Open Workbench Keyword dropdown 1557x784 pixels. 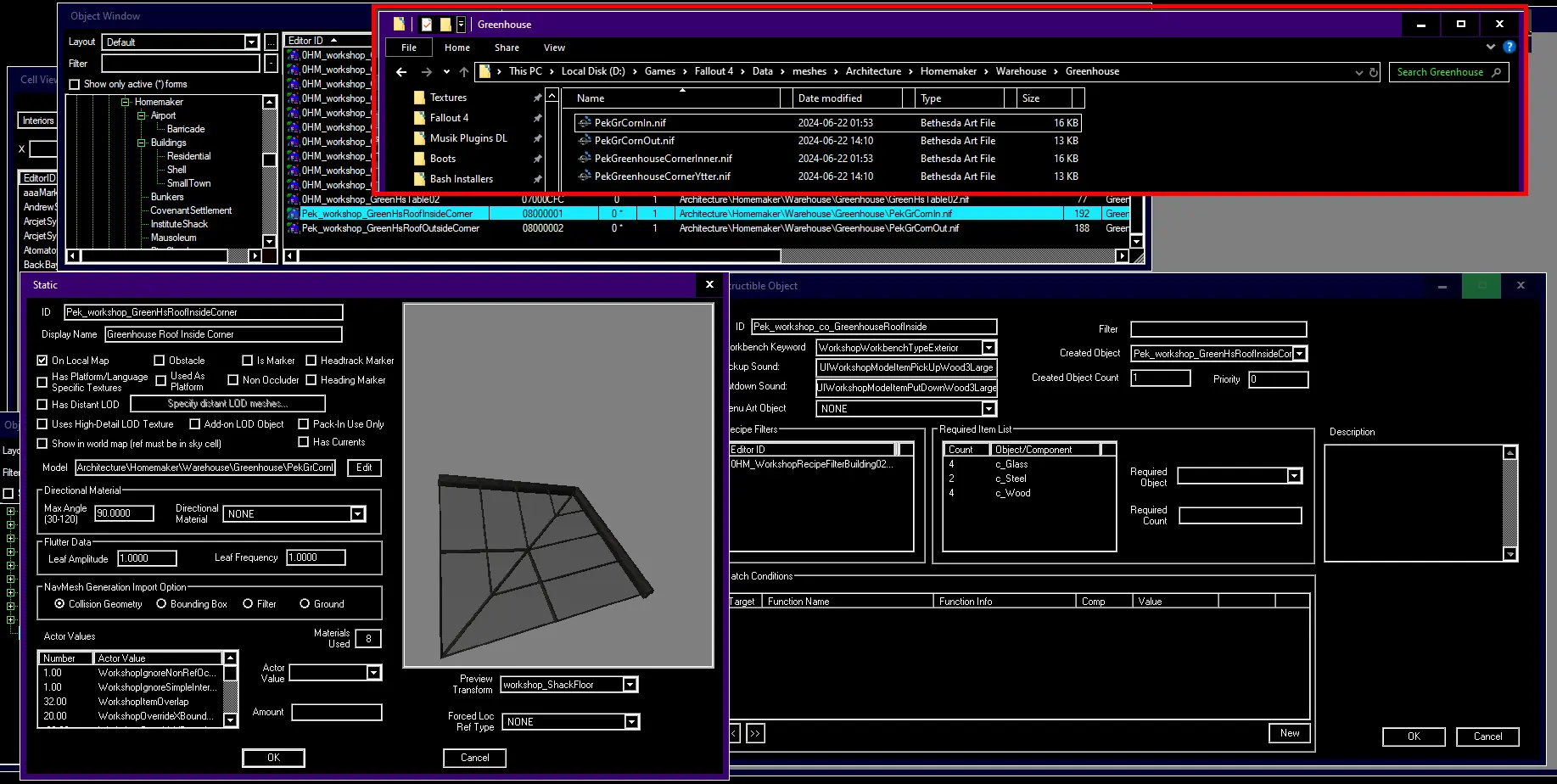click(x=989, y=348)
